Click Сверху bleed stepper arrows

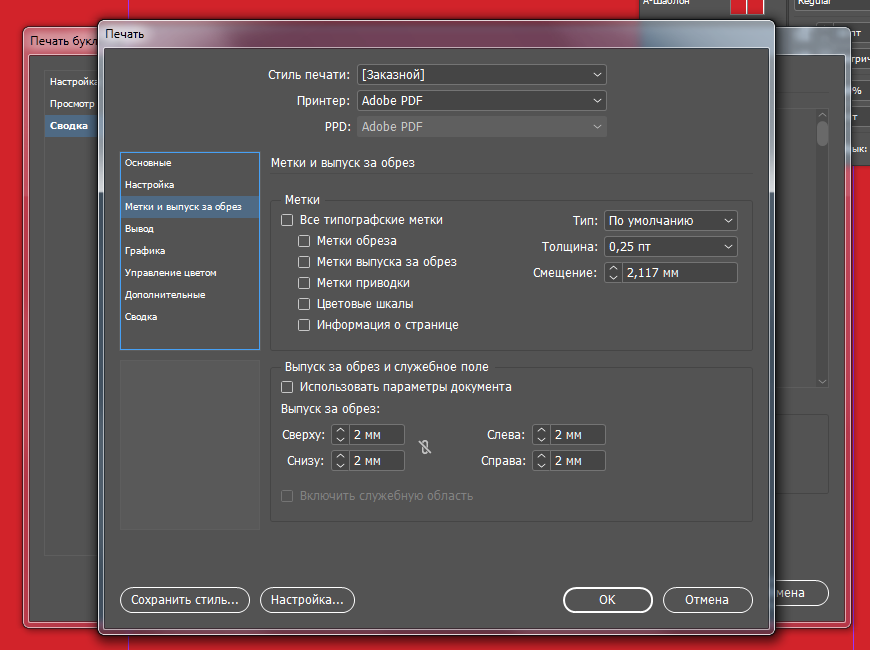340,435
